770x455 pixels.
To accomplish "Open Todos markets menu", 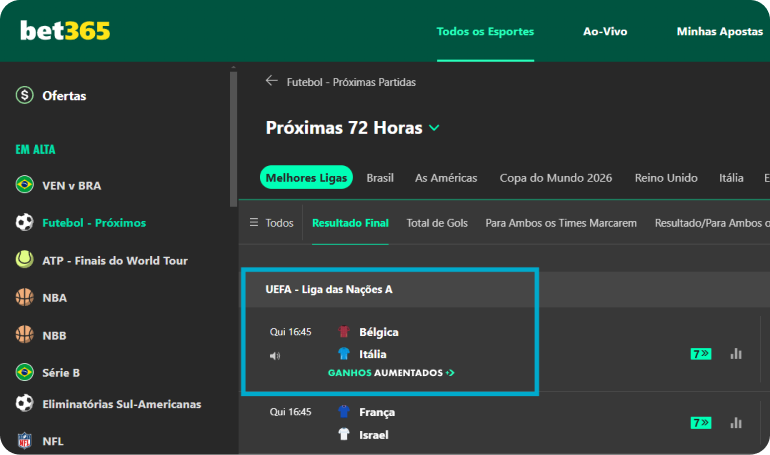I will coord(272,223).
